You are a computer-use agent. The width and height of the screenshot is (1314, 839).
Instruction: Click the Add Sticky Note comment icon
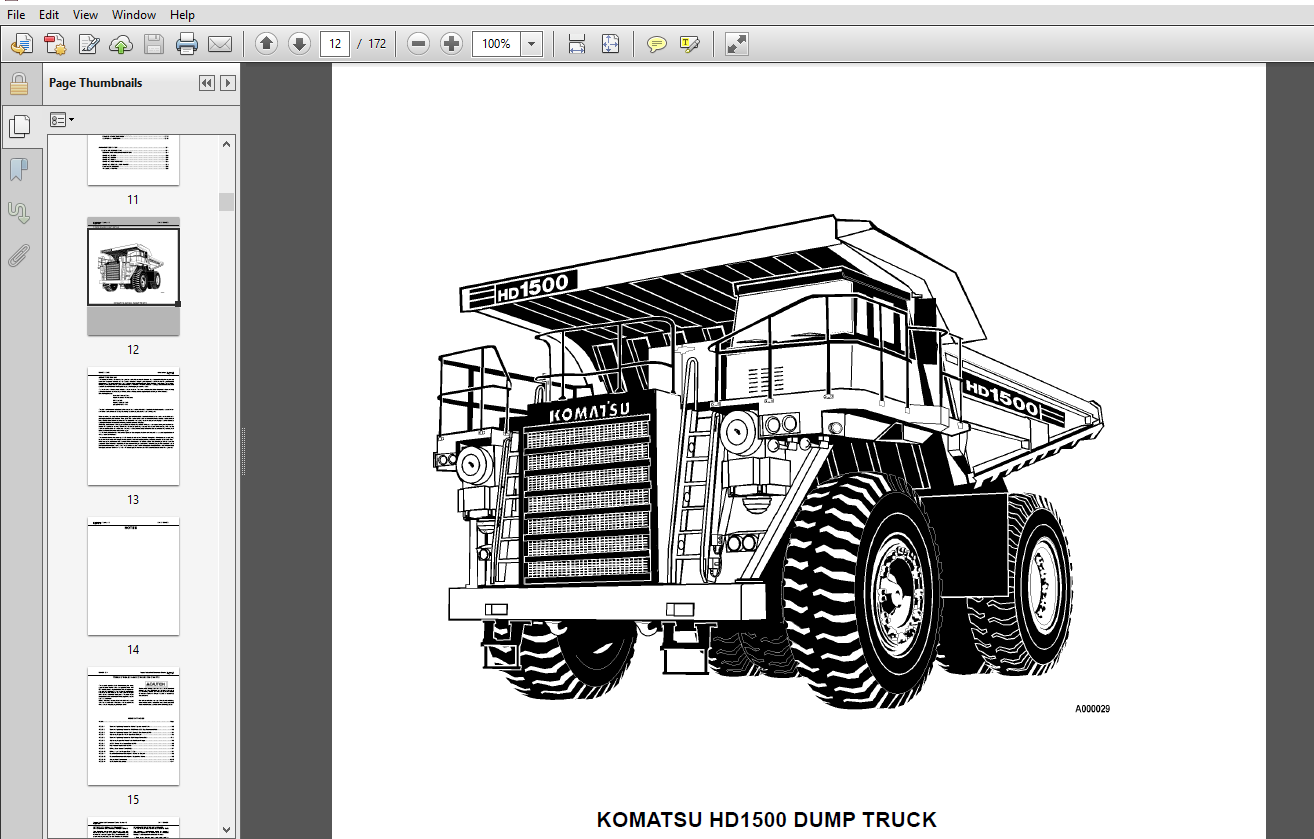pos(657,44)
